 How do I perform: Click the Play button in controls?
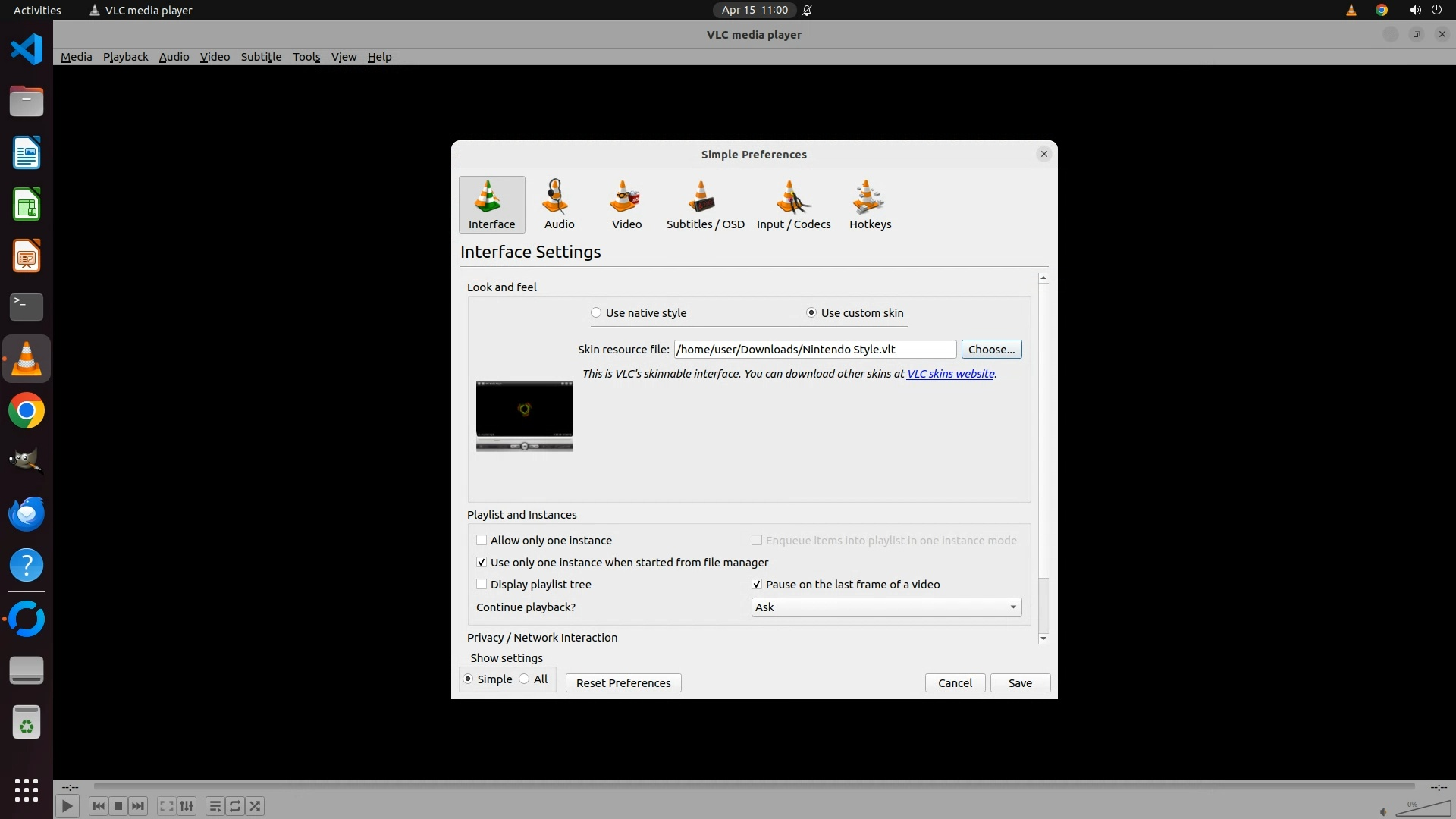[x=67, y=806]
